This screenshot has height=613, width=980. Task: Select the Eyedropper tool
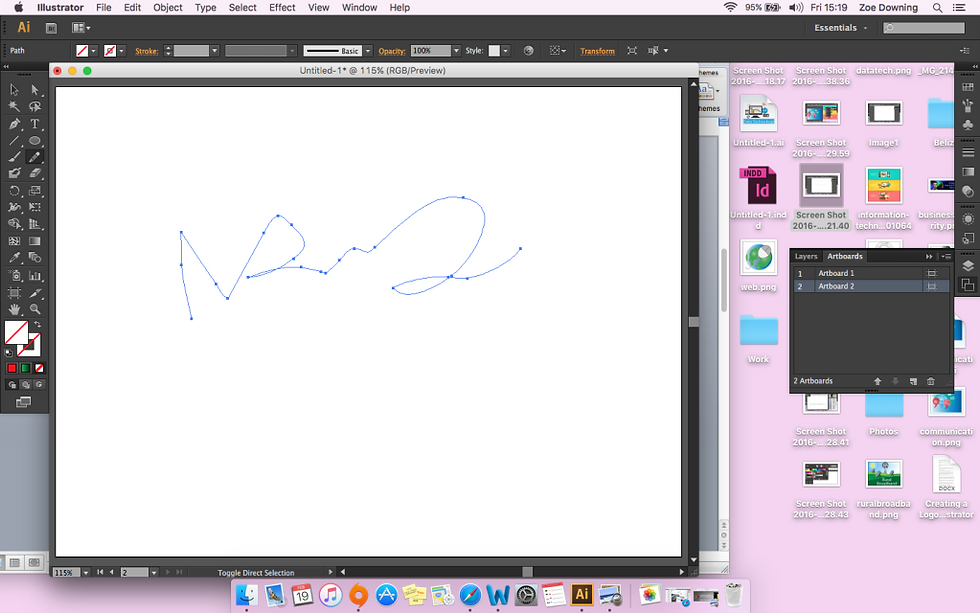point(14,257)
